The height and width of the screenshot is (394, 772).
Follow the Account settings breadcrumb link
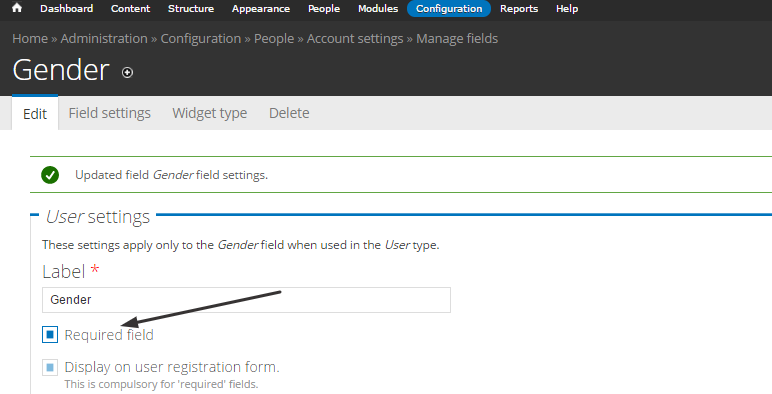tap(355, 38)
